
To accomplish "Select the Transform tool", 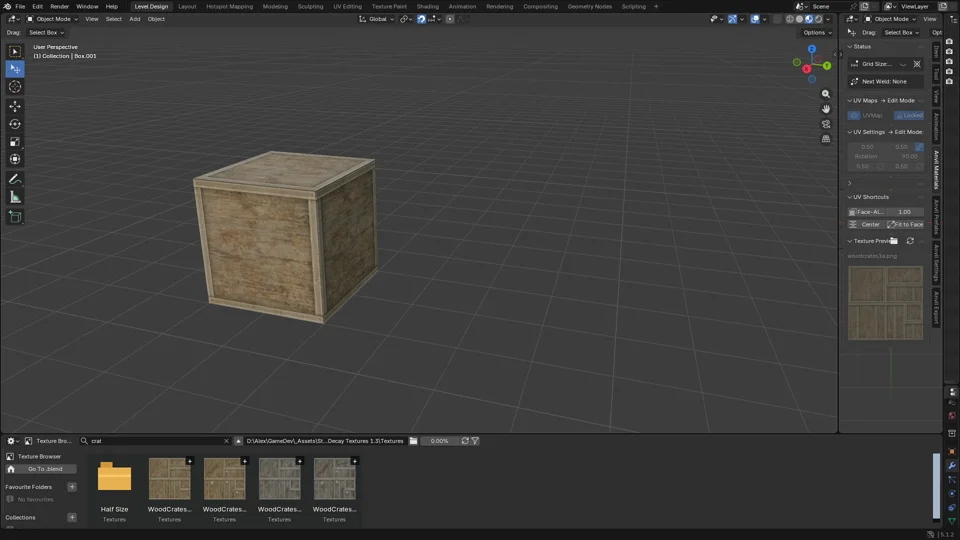I will (15, 160).
